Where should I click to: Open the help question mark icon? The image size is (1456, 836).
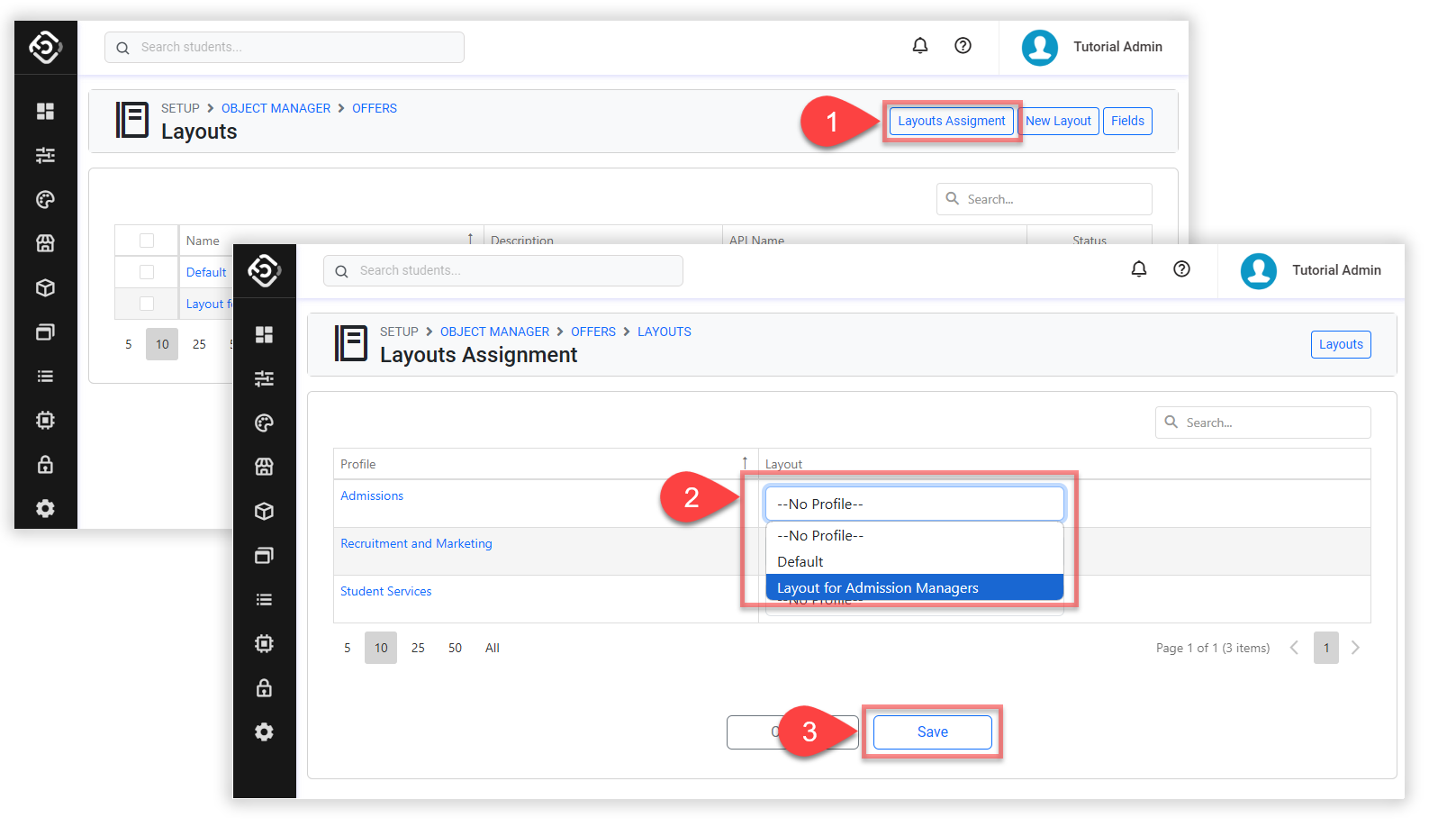pyautogui.click(x=1181, y=269)
